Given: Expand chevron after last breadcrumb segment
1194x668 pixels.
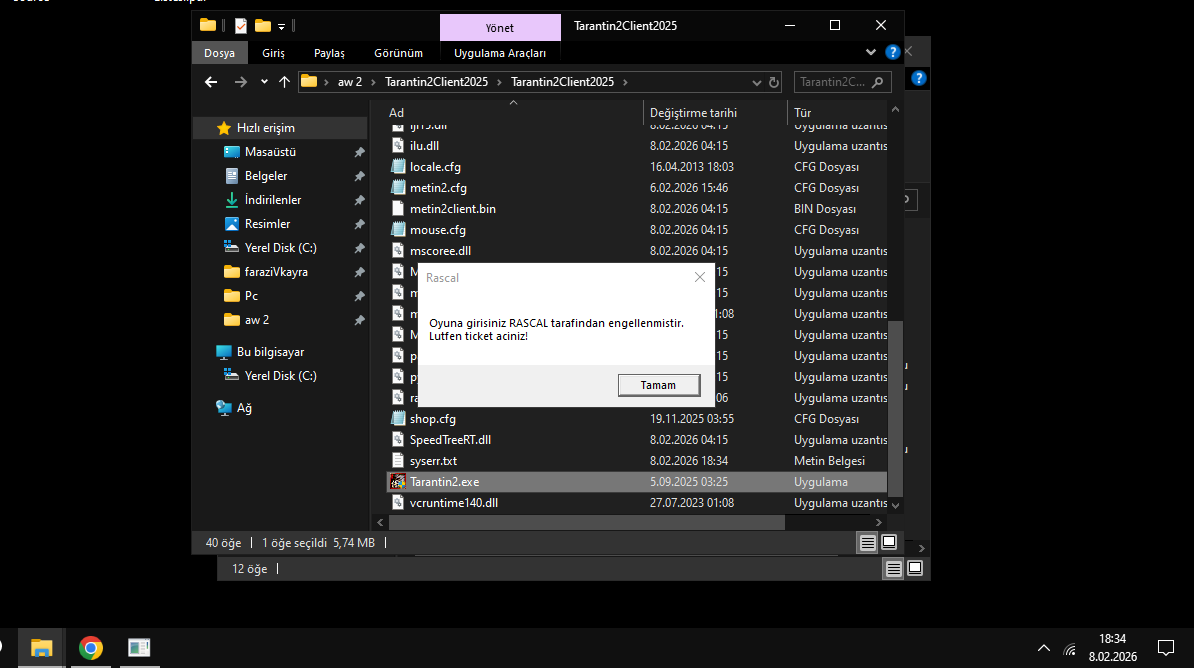Looking at the screenshot, I should pyautogui.click(x=625, y=82).
